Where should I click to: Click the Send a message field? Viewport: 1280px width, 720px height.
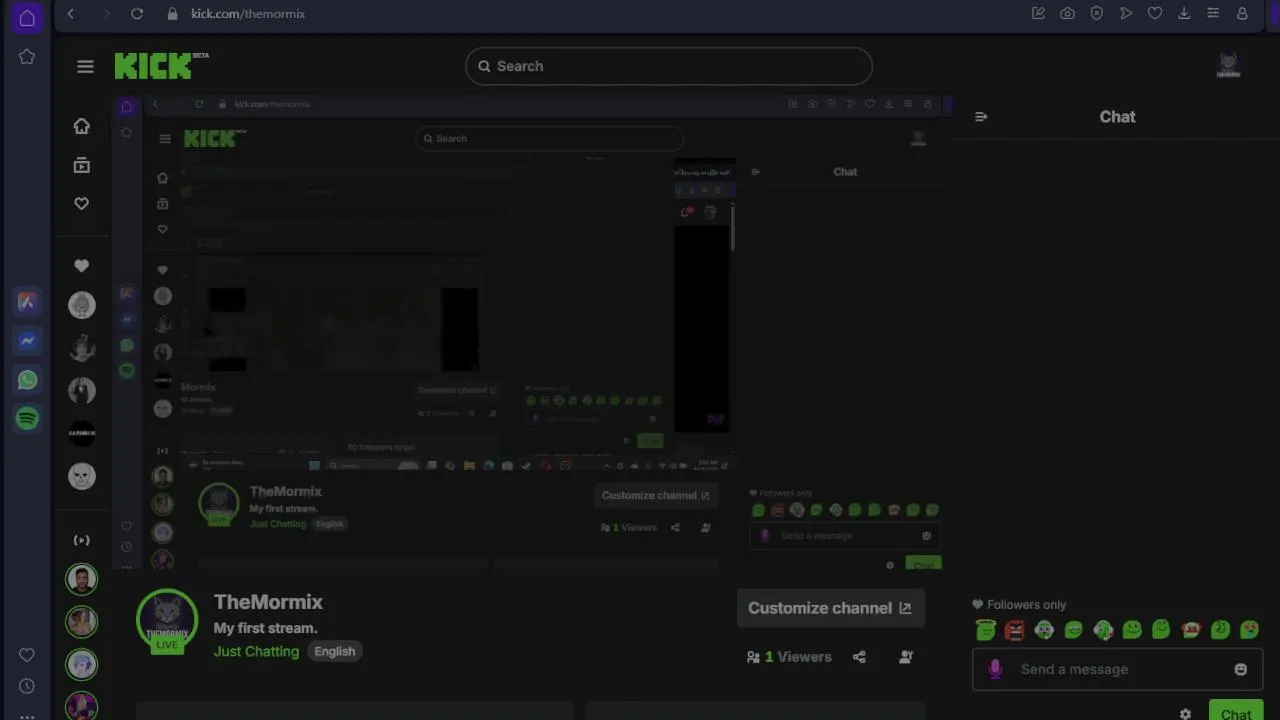tap(1117, 669)
